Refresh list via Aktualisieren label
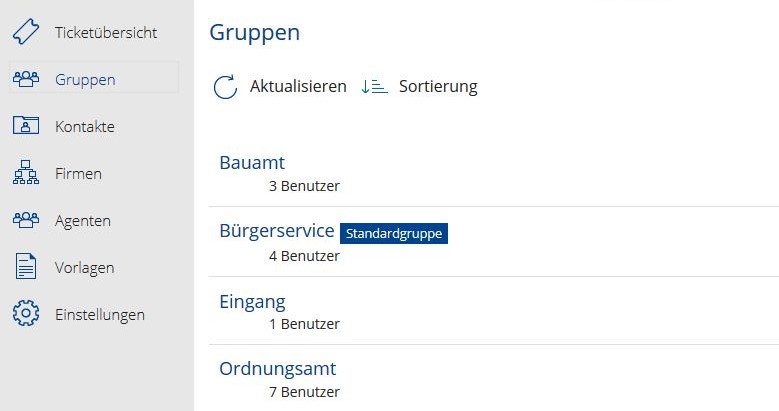The height and width of the screenshot is (411, 779). coord(298,86)
